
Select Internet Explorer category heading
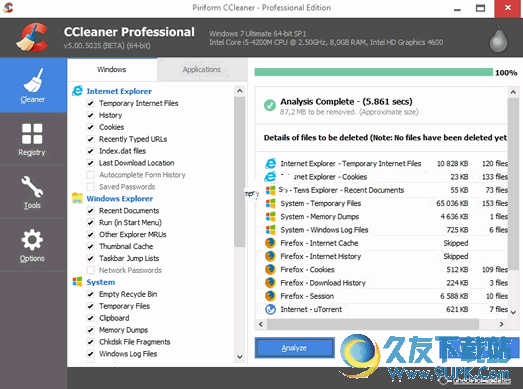point(119,91)
